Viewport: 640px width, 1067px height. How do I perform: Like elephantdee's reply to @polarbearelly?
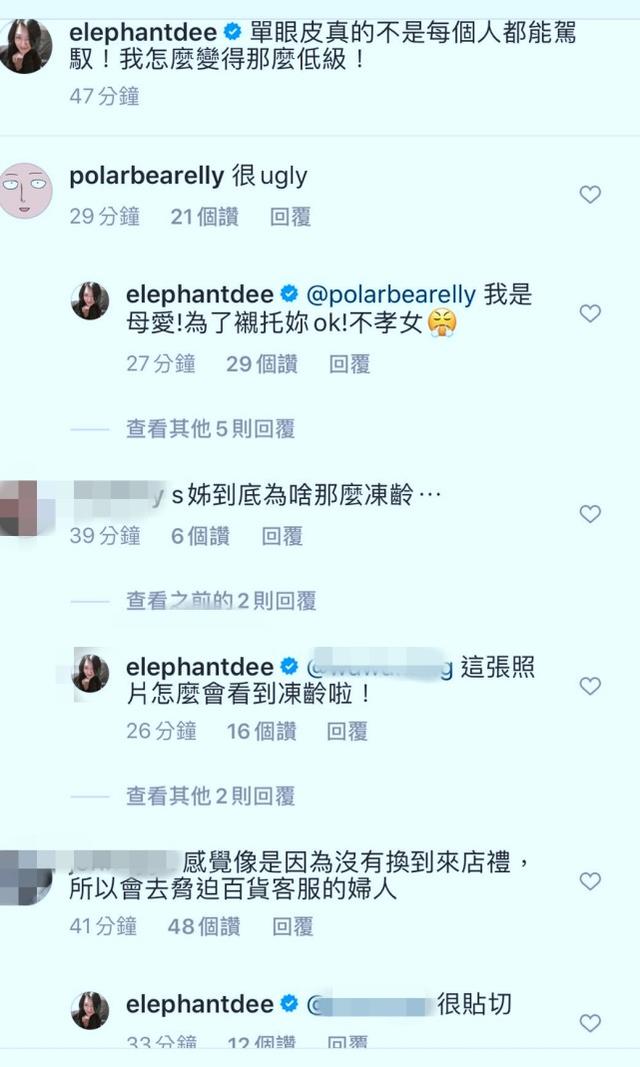point(590,313)
